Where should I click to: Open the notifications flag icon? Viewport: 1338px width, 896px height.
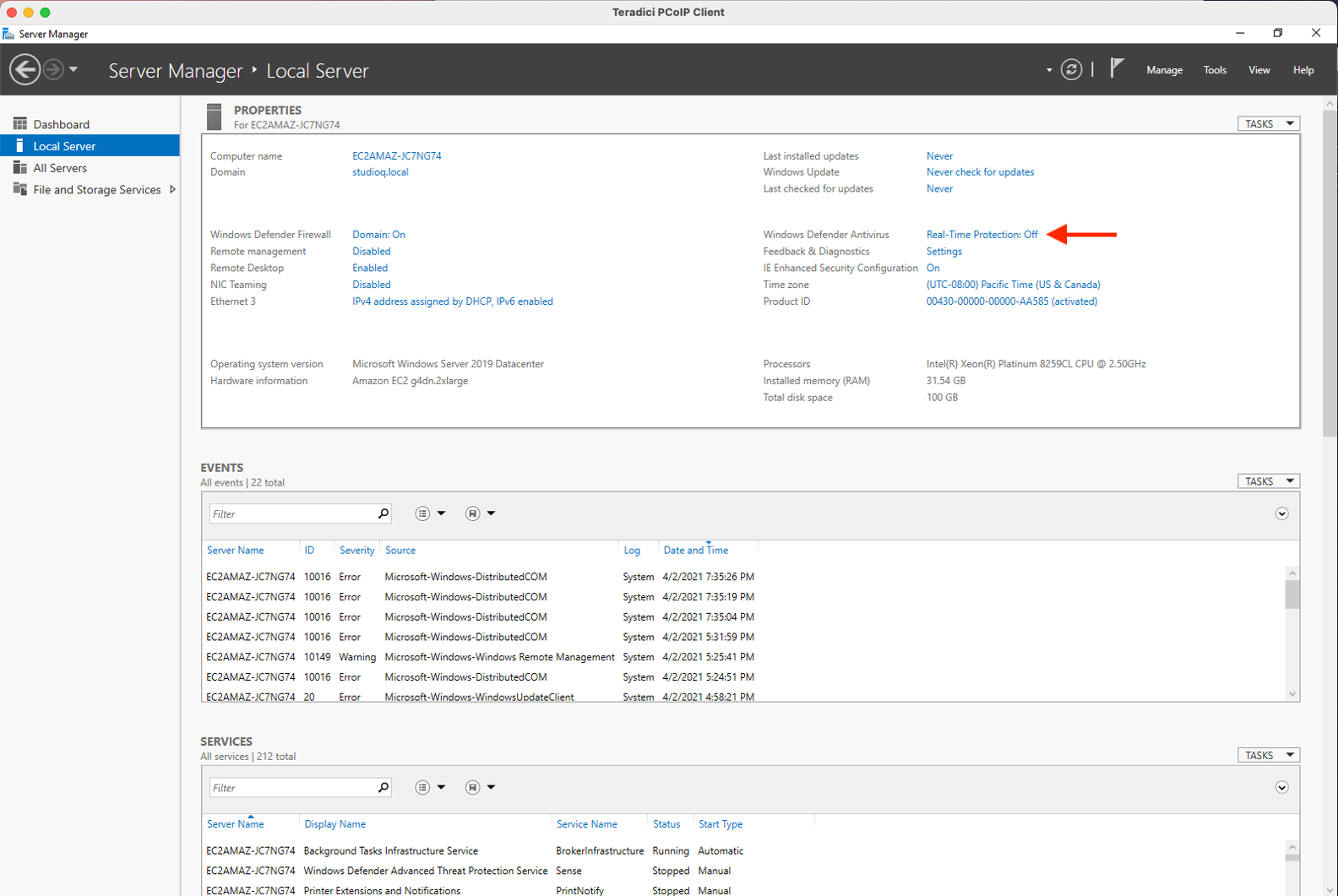[x=1117, y=68]
